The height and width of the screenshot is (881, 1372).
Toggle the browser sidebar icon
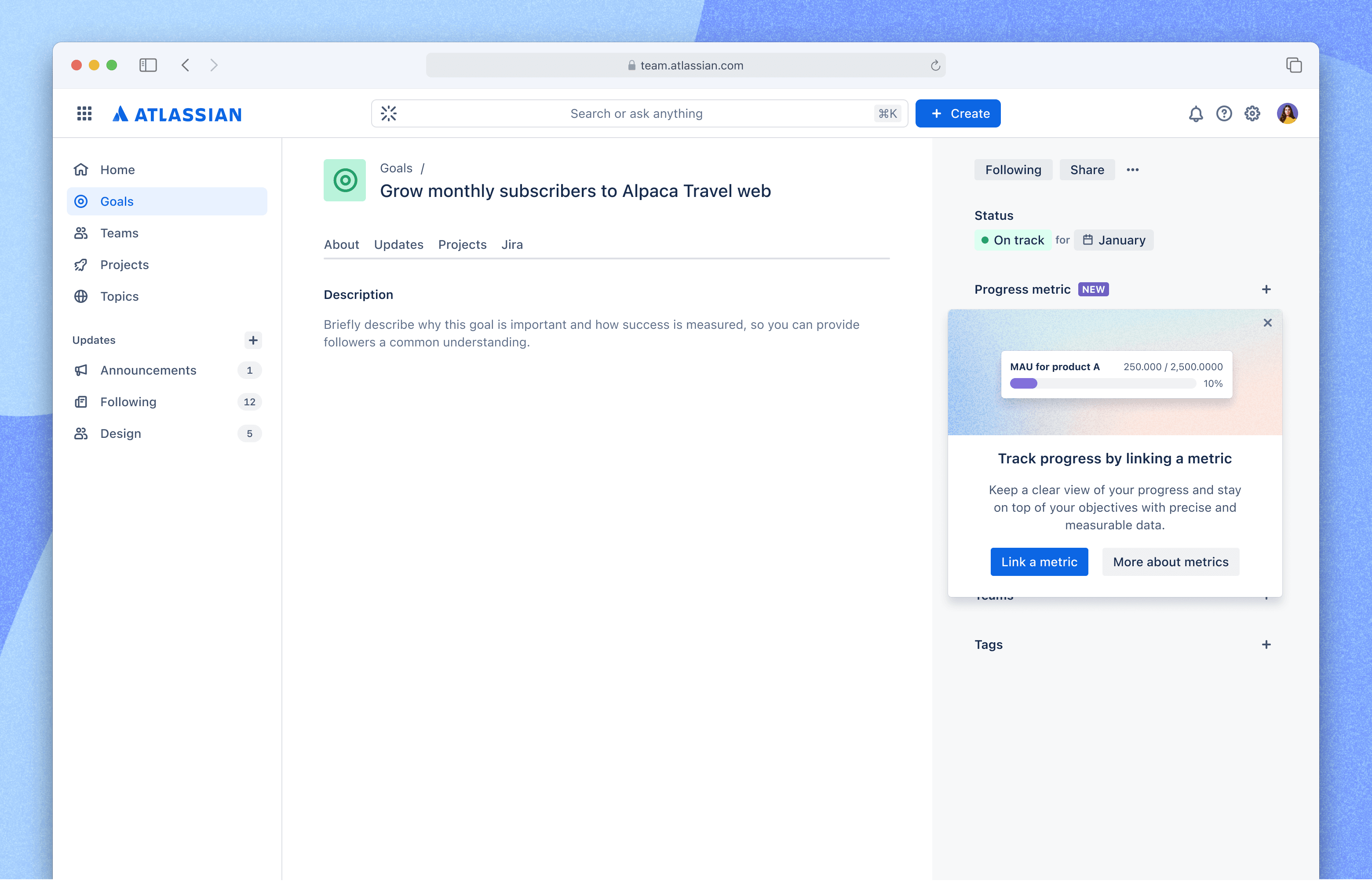[x=148, y=65]
